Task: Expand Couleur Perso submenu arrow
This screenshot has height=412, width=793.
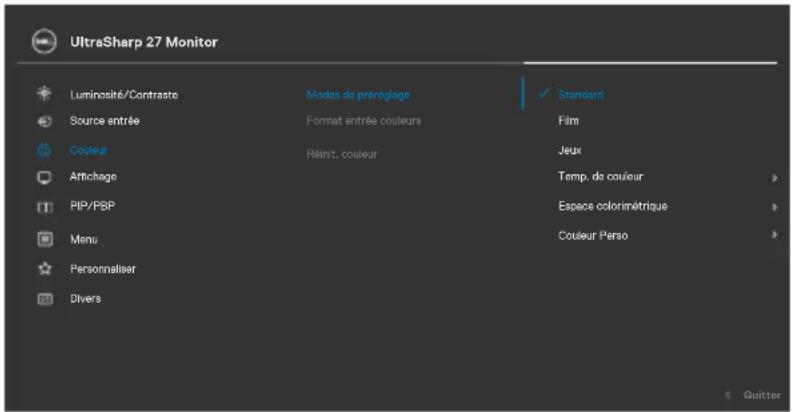Action: coord(774,235)
